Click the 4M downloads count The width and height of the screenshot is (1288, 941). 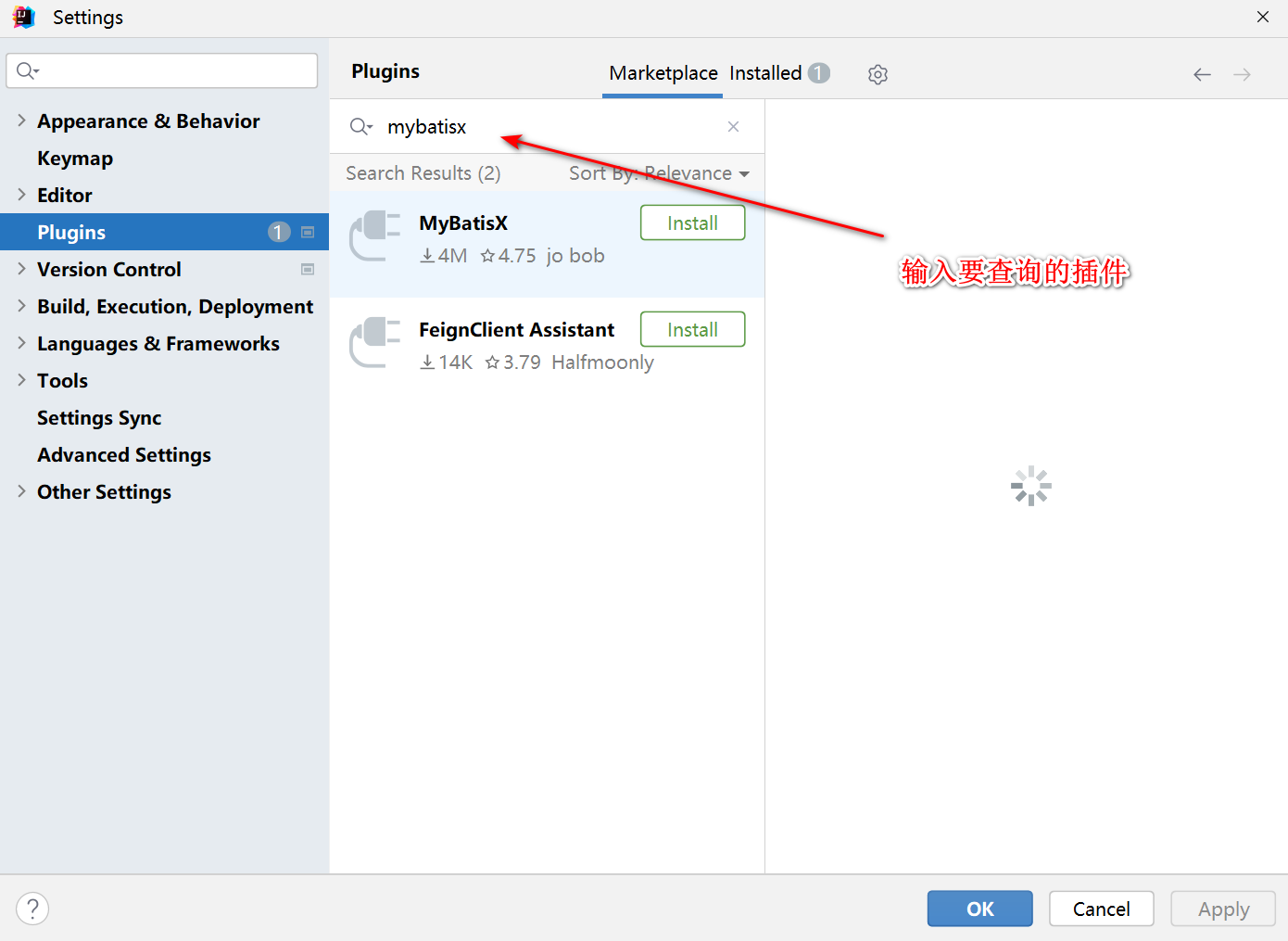pyautogui.click(x=444, y=256)
